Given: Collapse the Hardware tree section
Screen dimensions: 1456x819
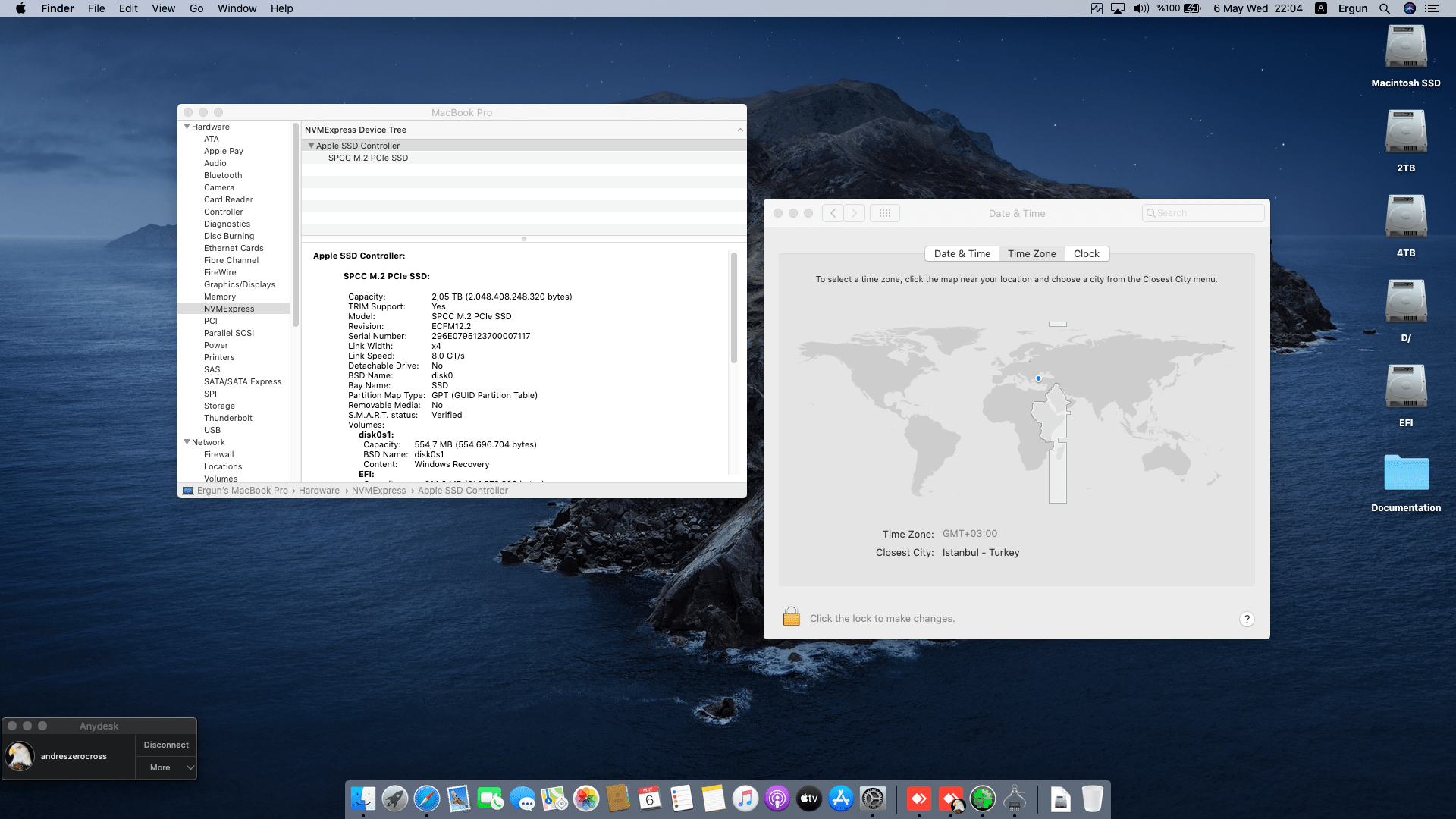Looking at the screenshot, I should (187, 127).
